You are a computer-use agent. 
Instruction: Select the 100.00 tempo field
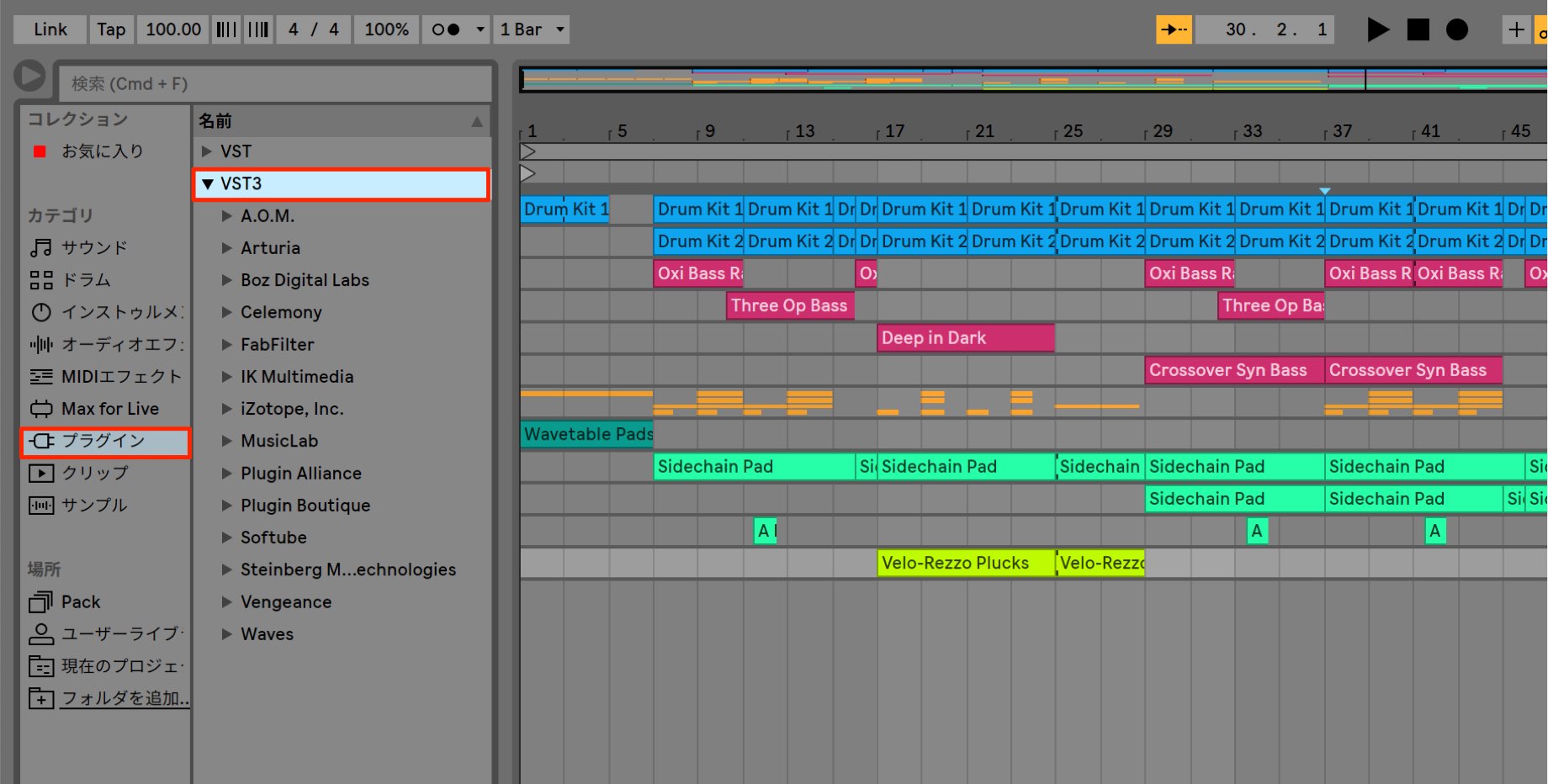[x=173, y=29]
